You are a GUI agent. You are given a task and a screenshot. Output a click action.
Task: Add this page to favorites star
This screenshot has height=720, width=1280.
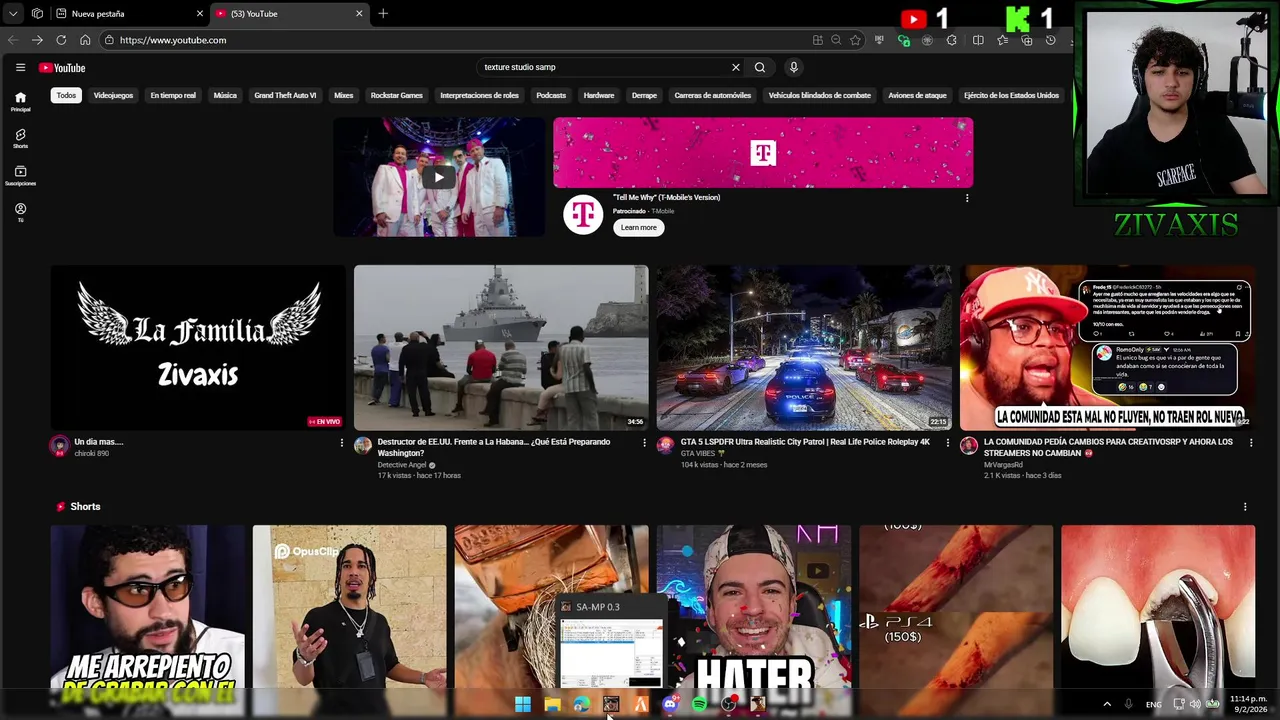point(855,40)
